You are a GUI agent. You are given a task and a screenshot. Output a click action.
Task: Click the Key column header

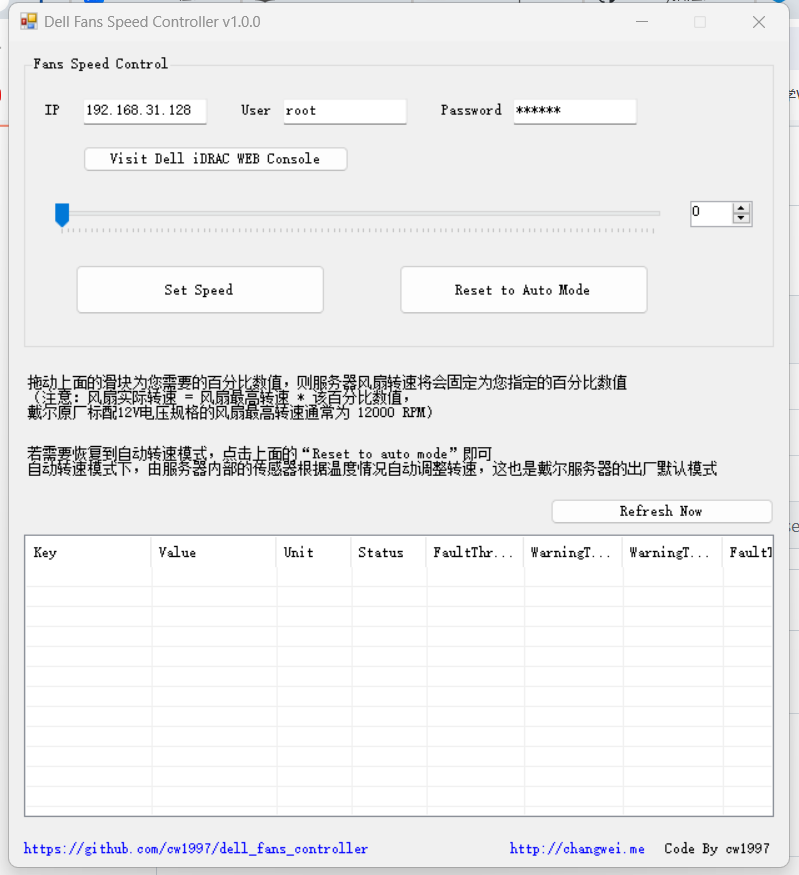(x=88, y=552)
